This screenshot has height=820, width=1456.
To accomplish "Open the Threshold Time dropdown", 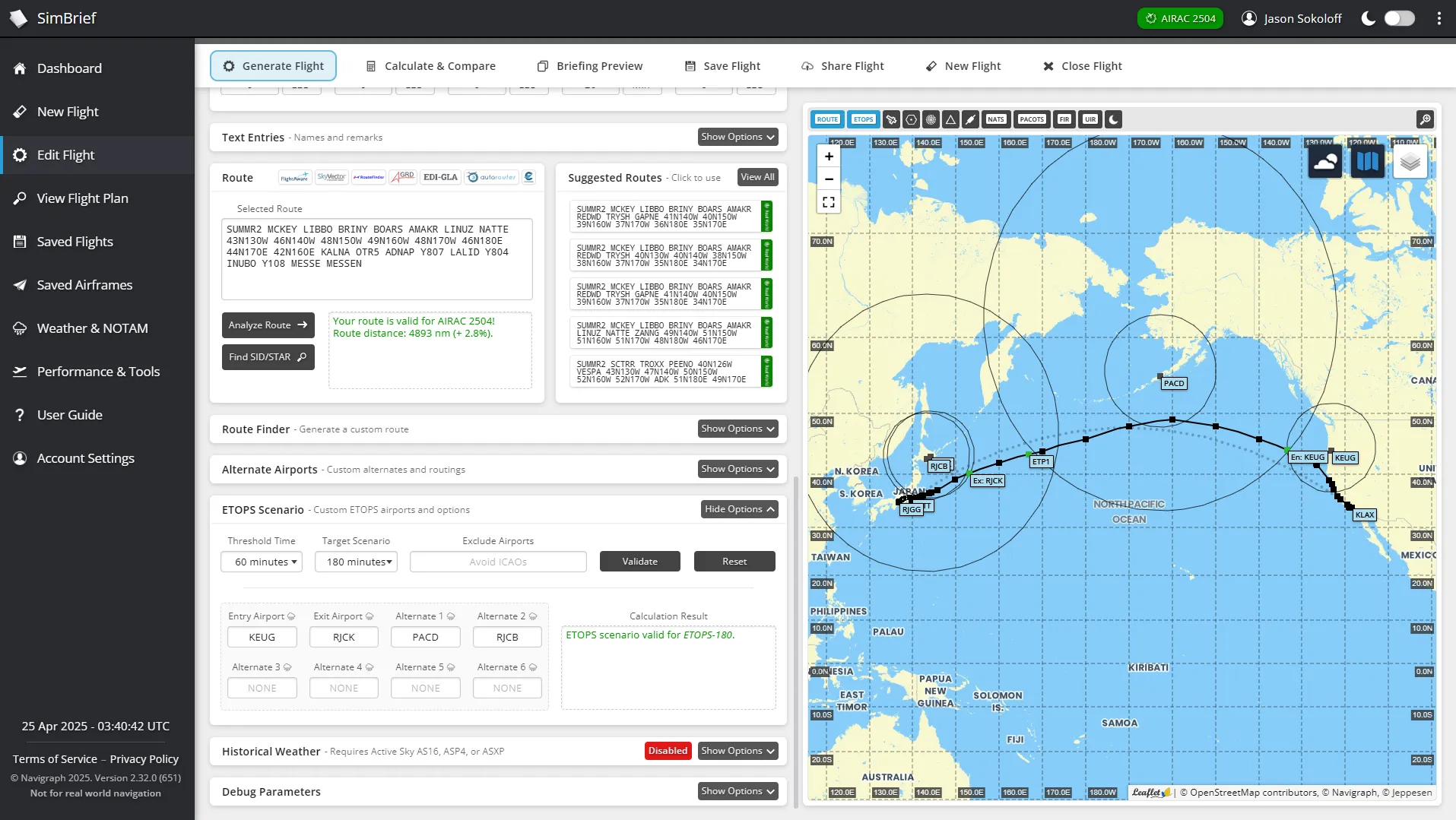I will click(261, 562).
